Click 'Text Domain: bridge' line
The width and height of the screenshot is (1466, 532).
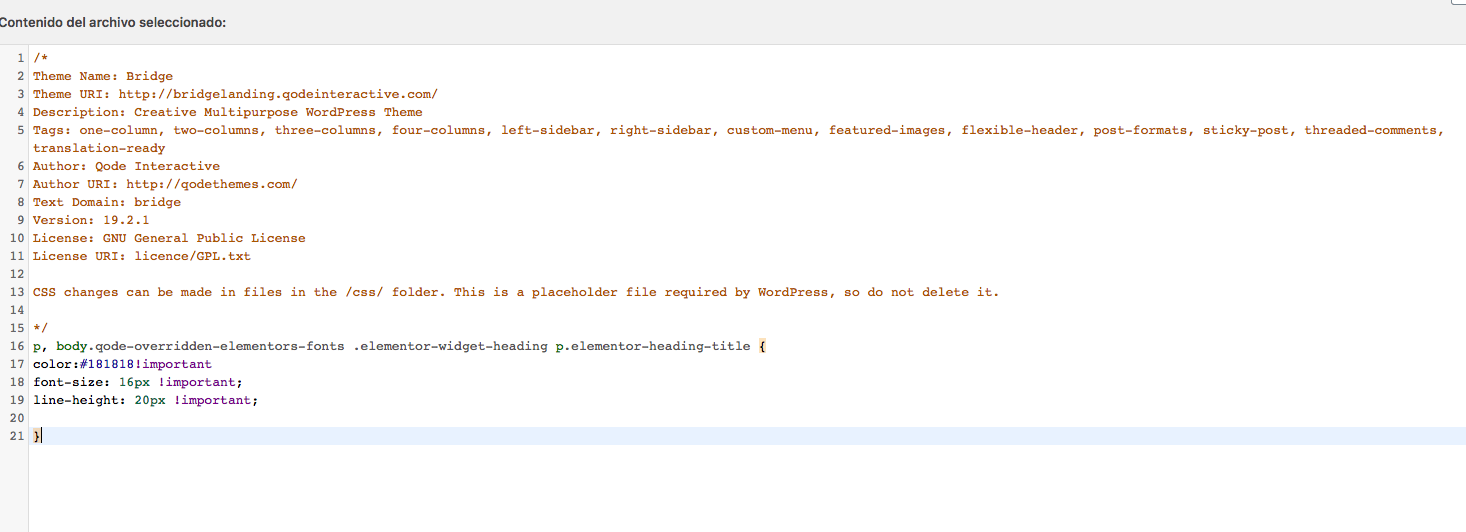pos(107,202)
